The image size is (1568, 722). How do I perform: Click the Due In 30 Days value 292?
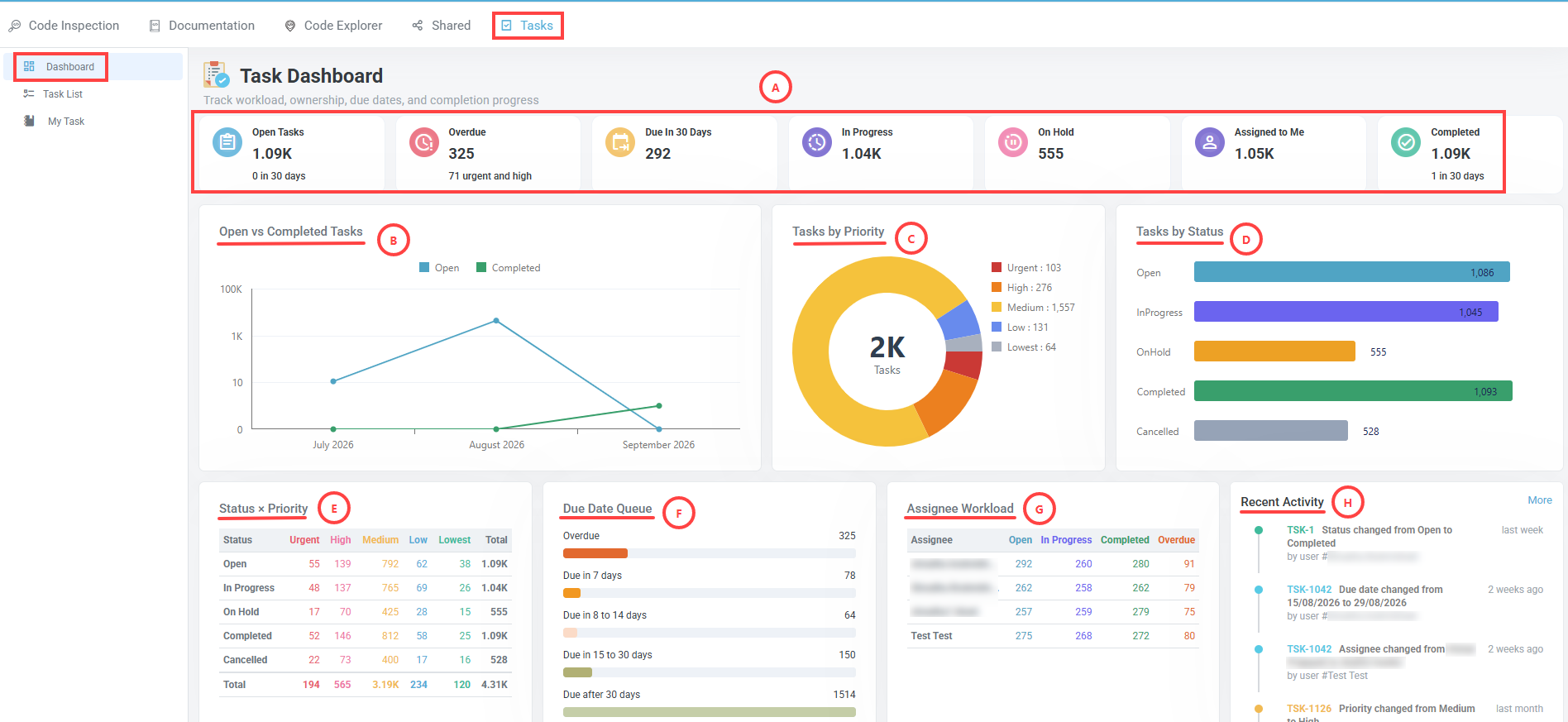tap(657, 154)
